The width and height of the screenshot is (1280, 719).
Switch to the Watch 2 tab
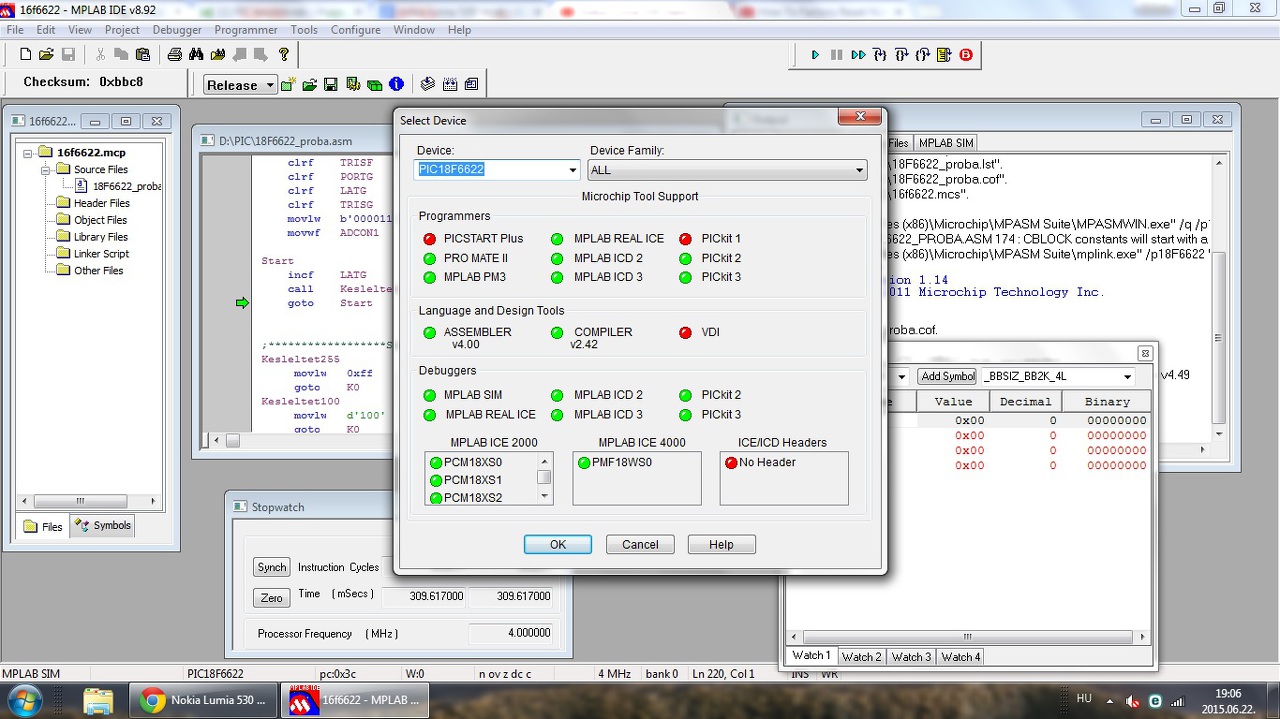tap(862, 657)
